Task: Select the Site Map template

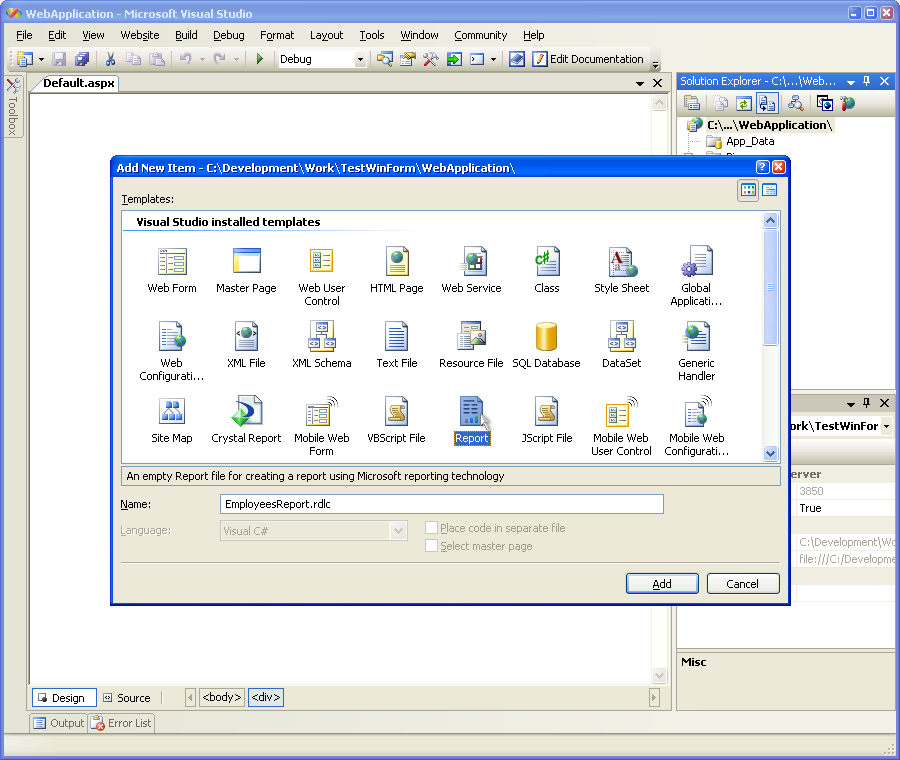Action: (x=172, y=413)
